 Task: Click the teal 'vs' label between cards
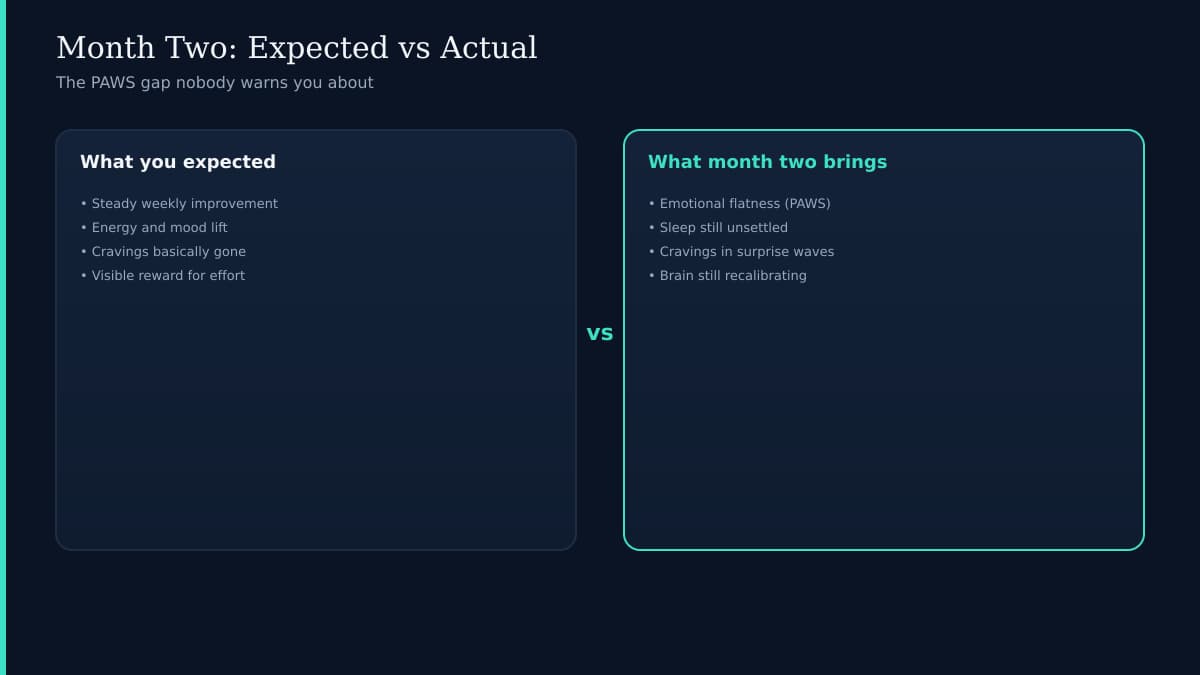click(600, 334)
